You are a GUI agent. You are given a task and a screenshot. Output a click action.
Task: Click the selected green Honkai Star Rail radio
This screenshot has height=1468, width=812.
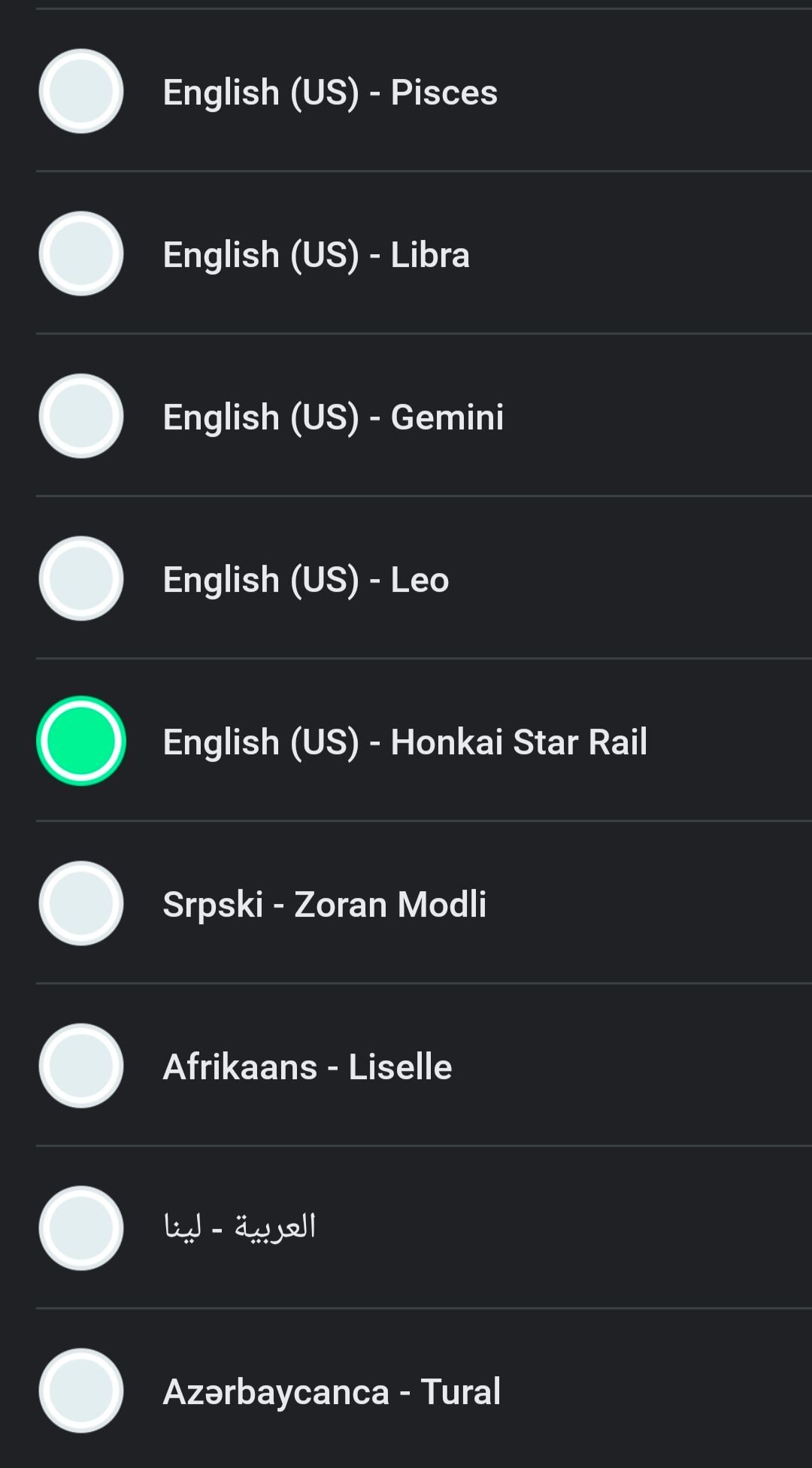(81, 742)
